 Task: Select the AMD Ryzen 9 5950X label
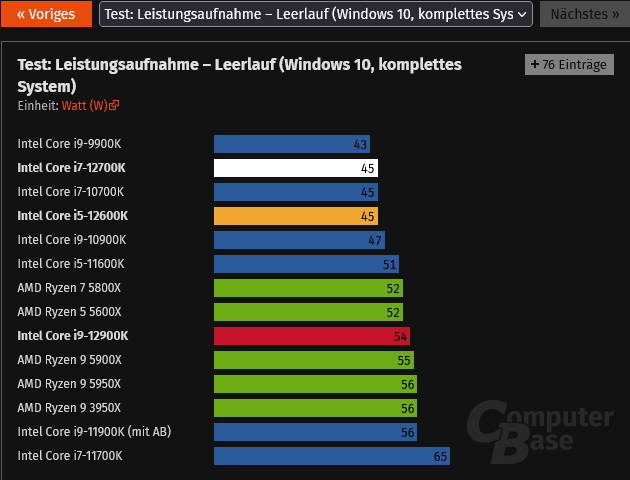[x=69, y=384]
